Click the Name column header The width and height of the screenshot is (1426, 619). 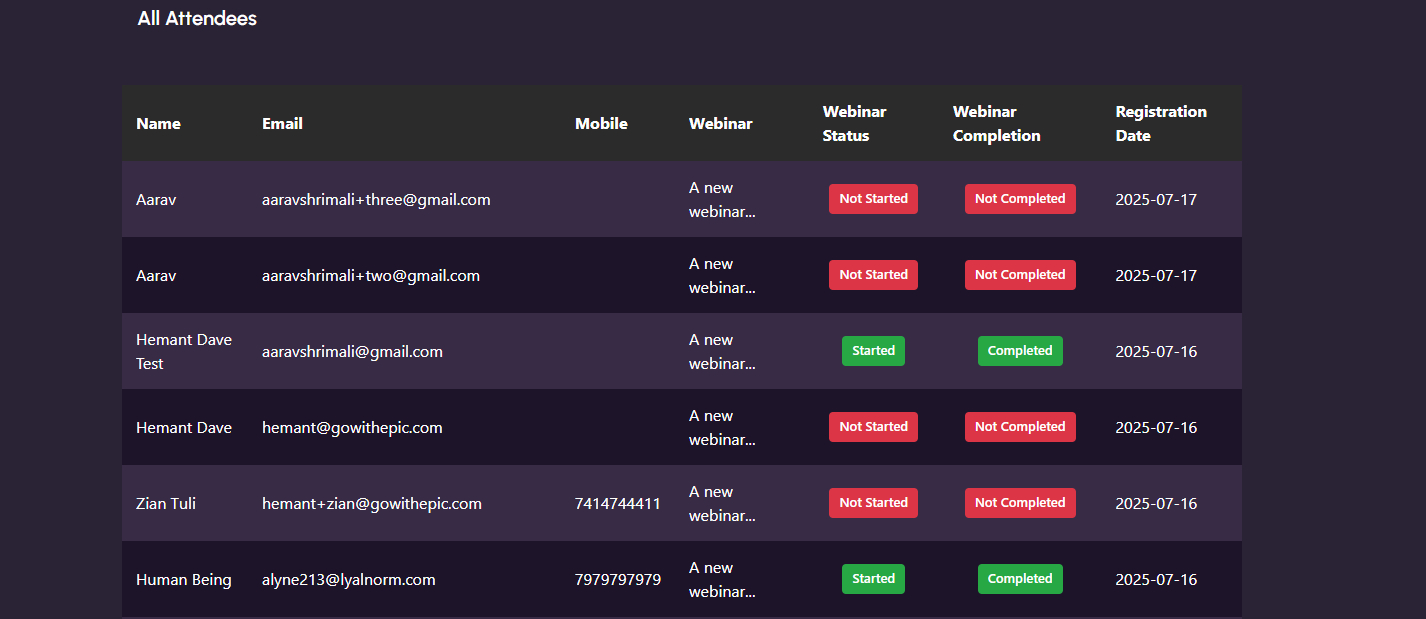click(158, 124)
